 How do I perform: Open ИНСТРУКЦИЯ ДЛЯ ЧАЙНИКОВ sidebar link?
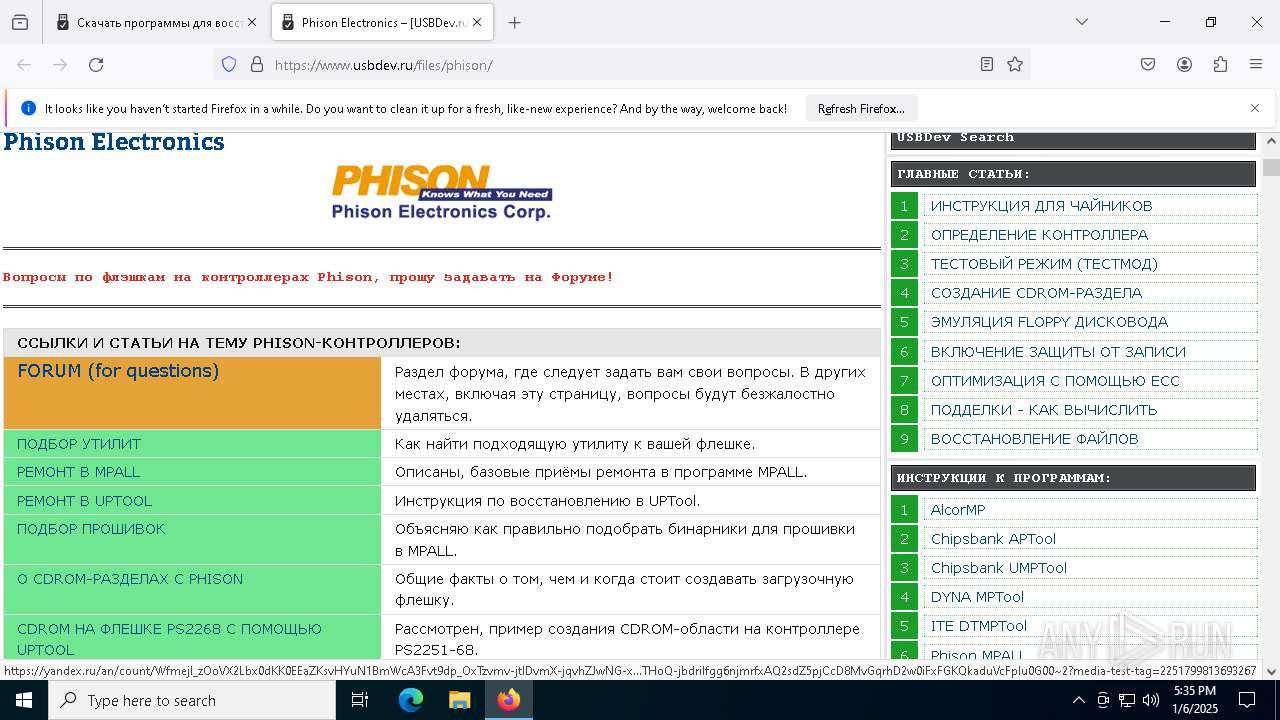point(1042,206)
